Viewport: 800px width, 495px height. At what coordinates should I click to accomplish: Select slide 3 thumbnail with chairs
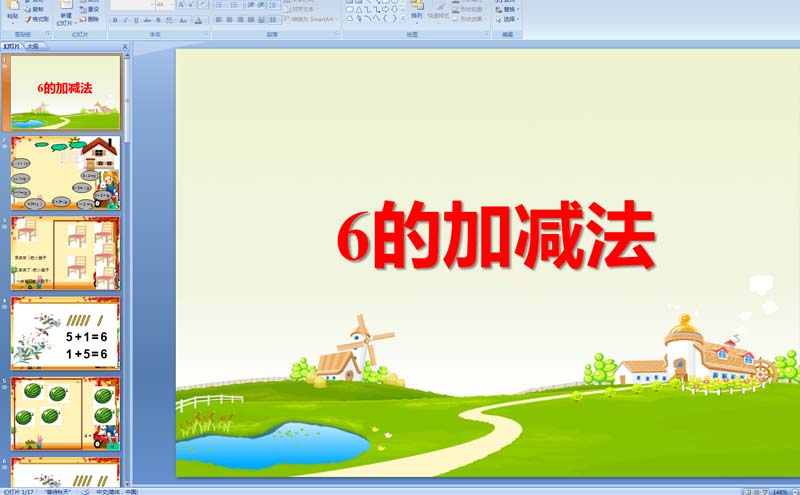coord(66,254)
